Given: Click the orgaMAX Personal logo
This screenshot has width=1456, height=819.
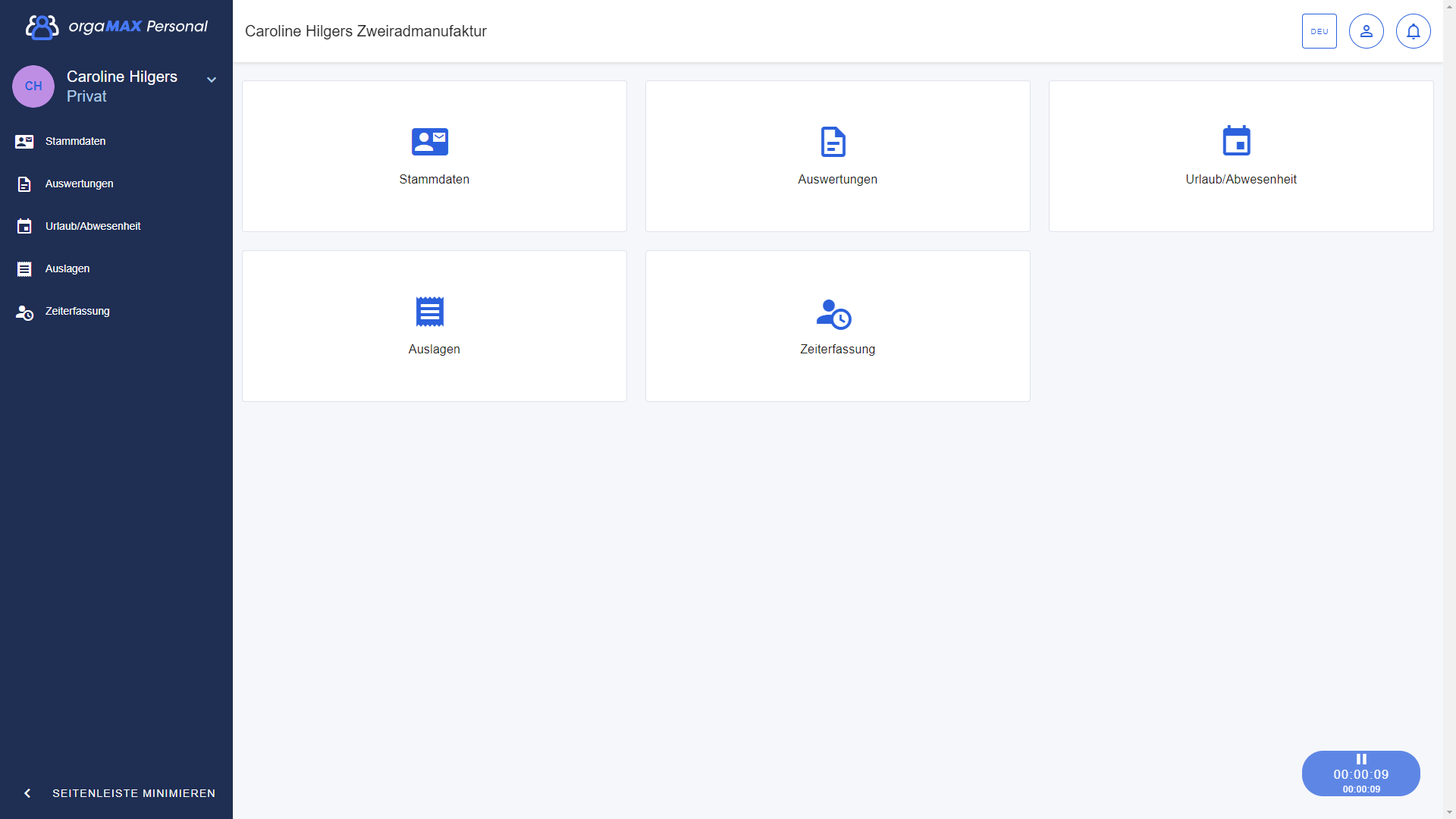Looking at the screenshot, I should [x=114, y=26].
